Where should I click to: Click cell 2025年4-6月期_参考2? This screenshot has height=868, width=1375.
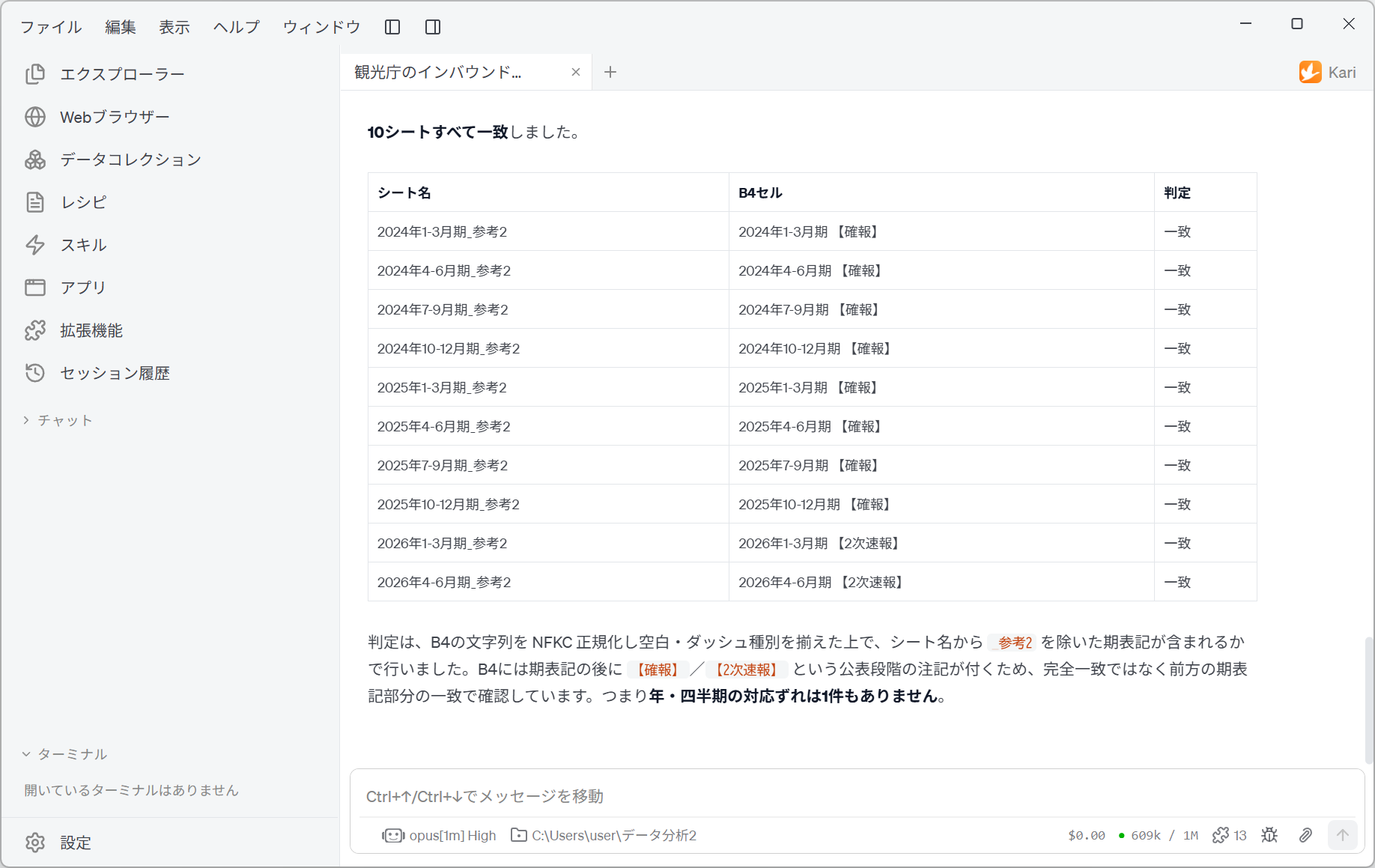tap(548, 426)
